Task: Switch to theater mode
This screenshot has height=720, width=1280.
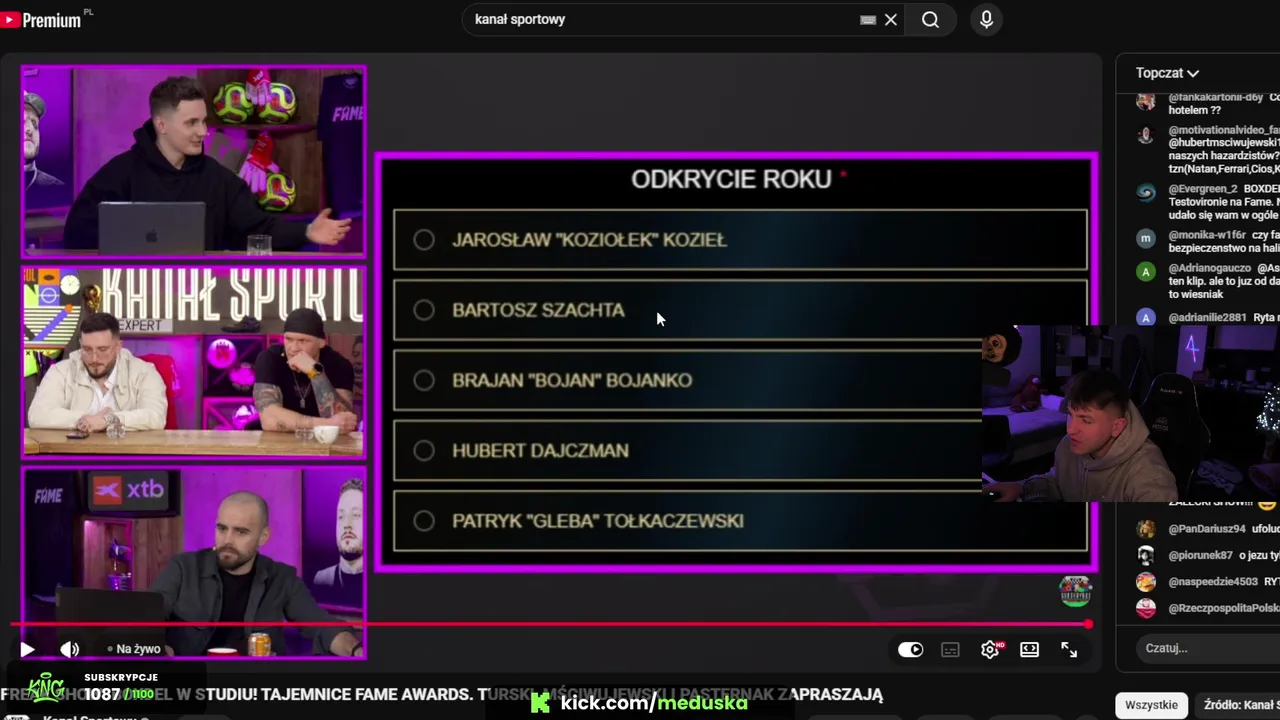Action: pyautogui.click(x=1029, y=650)
